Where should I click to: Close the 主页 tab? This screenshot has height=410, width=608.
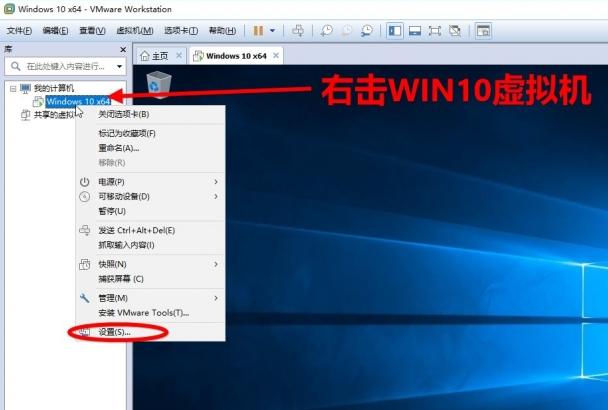tap(179, 56)
